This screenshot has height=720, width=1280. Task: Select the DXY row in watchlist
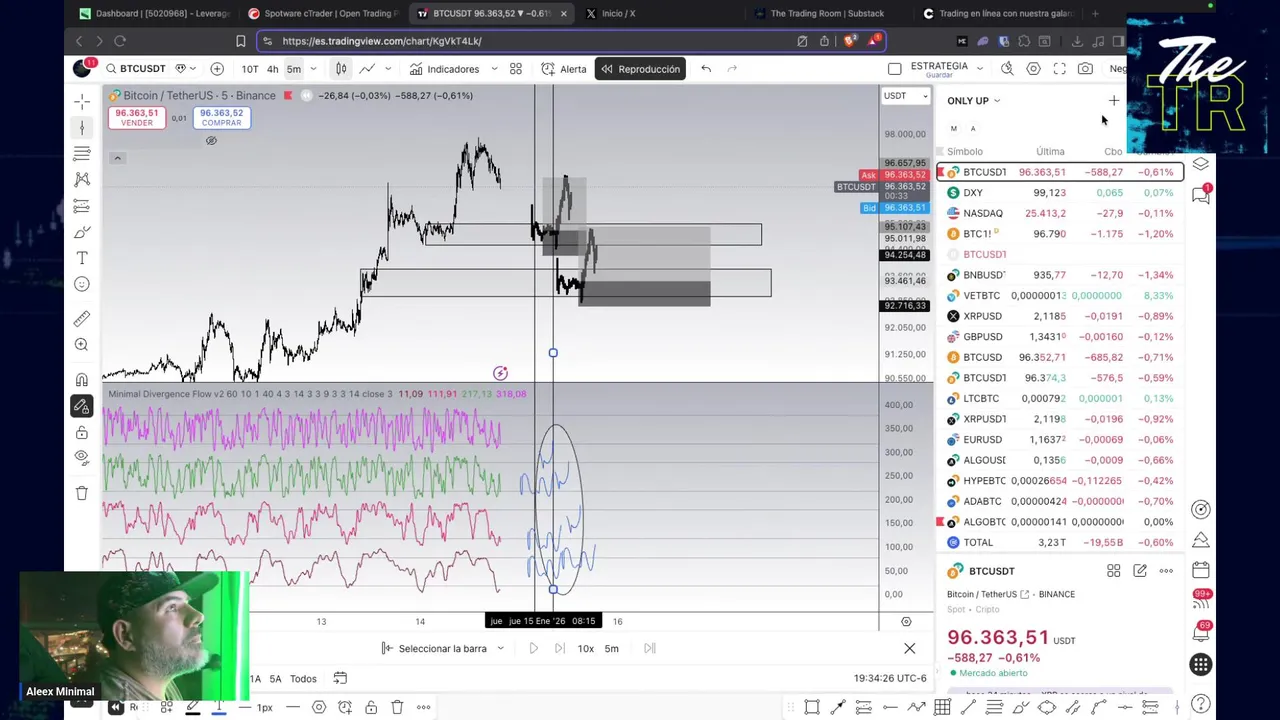(1060, 193)
